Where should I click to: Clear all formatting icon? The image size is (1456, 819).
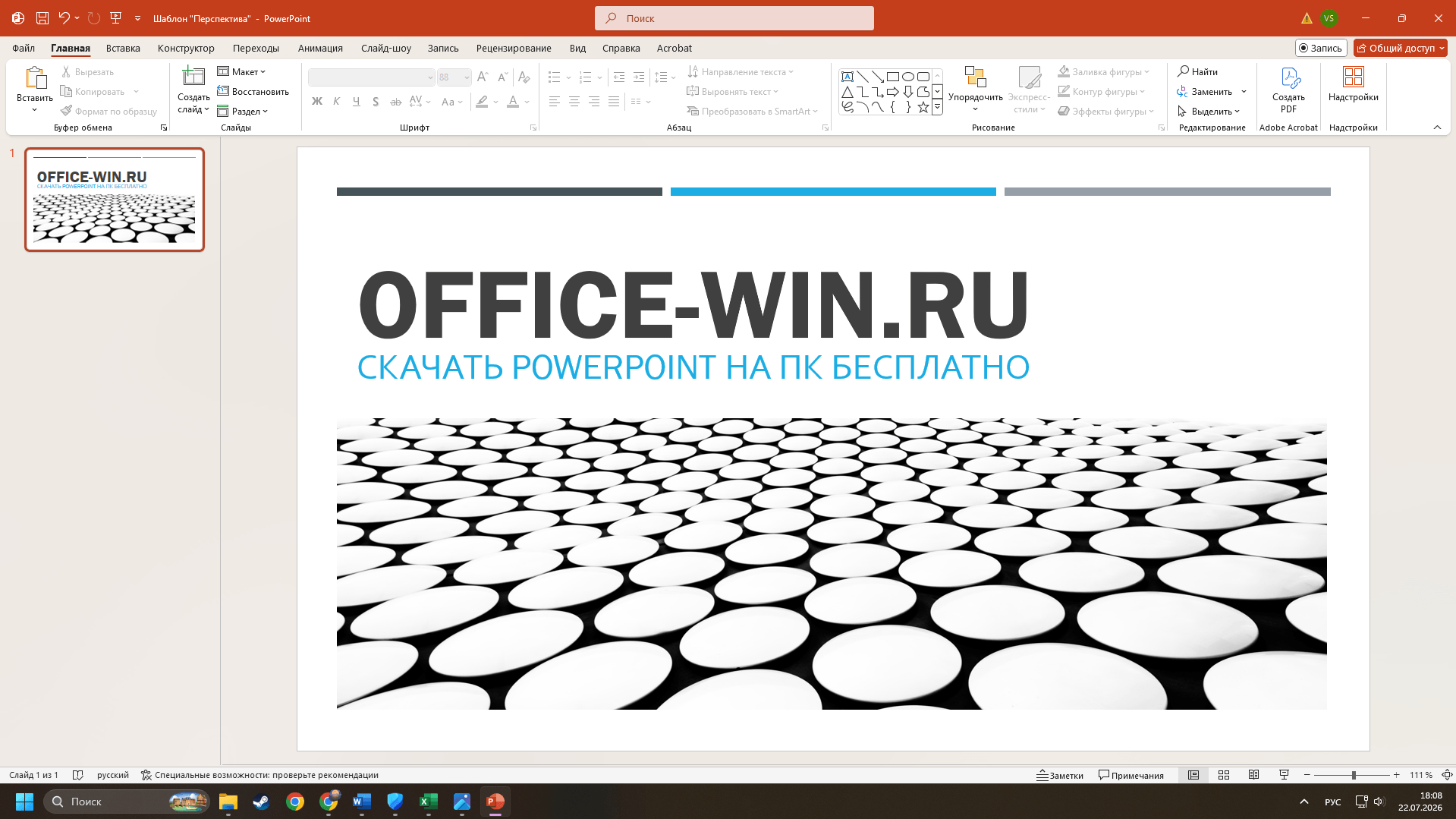coord(524,77)
